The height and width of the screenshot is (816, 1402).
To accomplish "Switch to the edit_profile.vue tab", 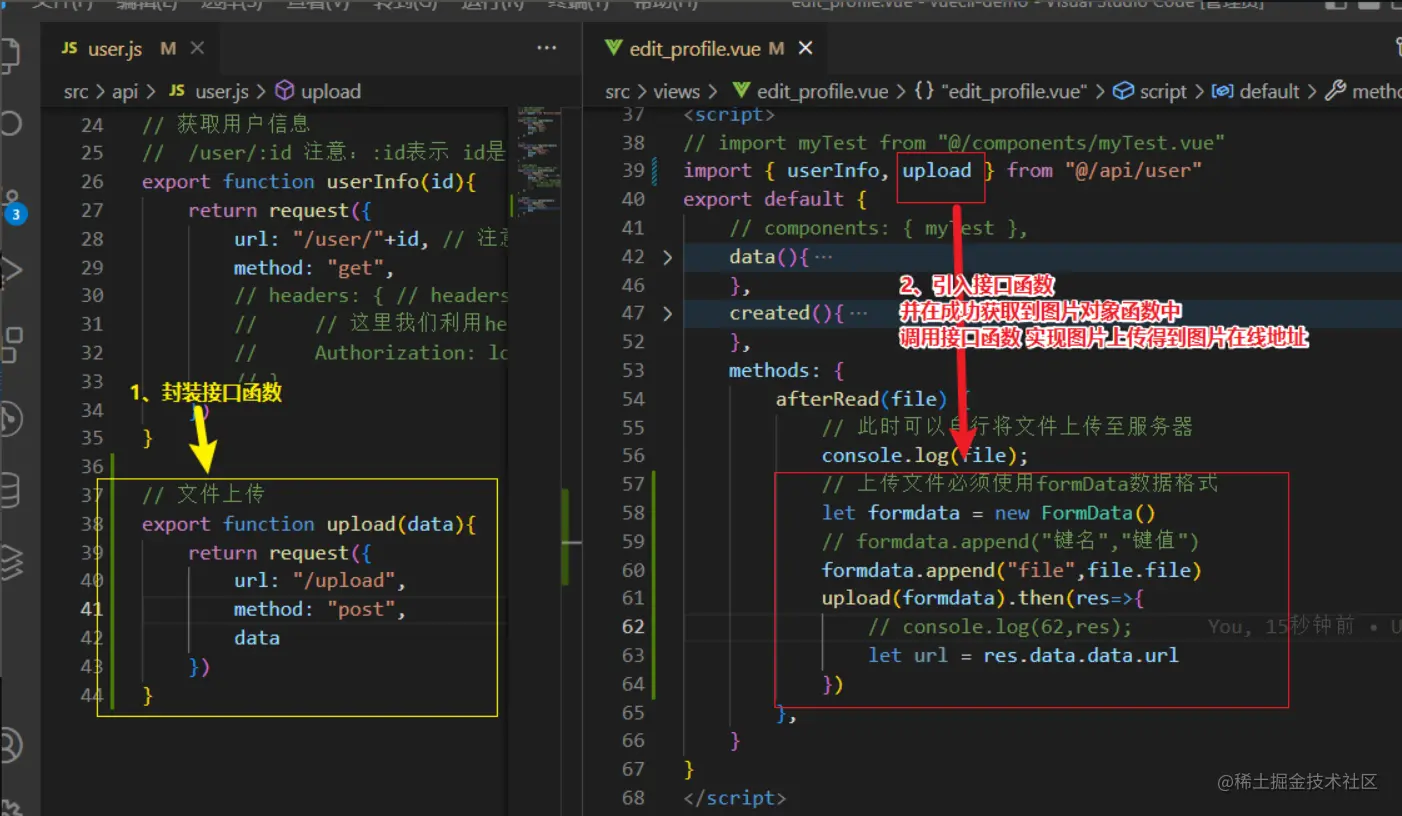I will (707, 48).
